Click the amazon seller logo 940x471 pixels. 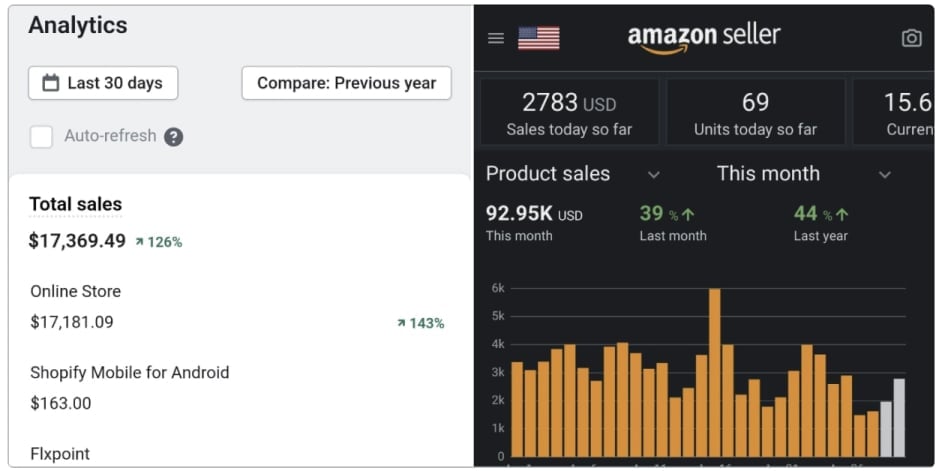click(x=704, y=39)
